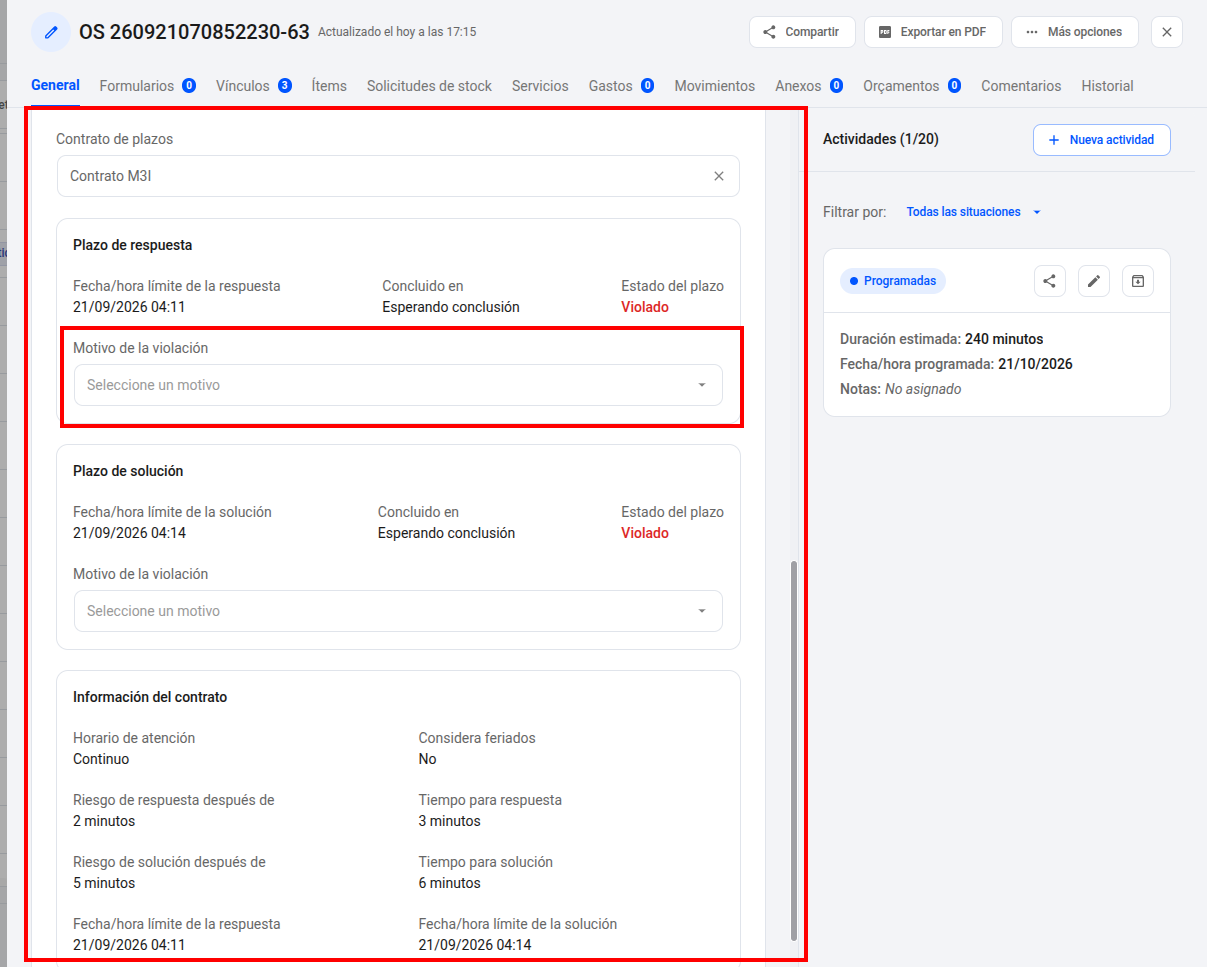The width and height of the screenshot is (1207, 967).
Task: Click the vertical scrollbar of General panel
Action: click(x=795, y=750)
